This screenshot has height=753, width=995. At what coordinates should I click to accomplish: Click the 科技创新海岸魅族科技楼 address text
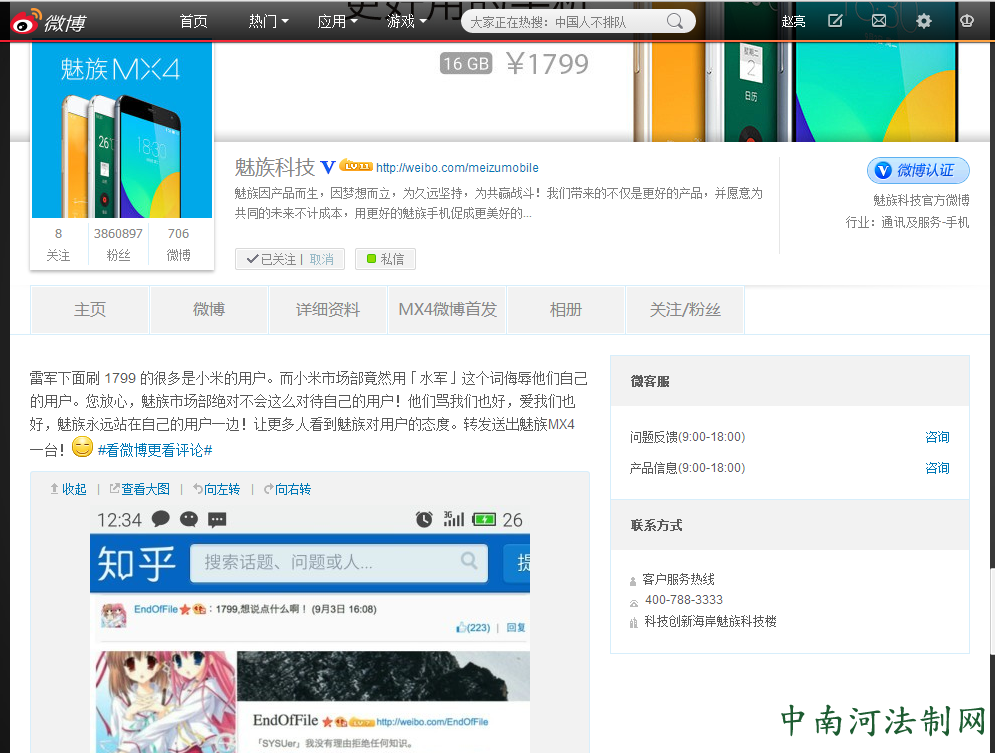(710, 621)
